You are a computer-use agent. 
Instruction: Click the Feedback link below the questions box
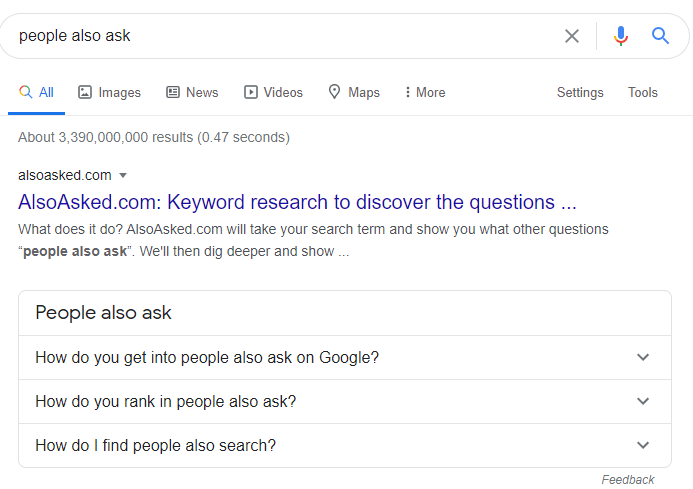pos(628,480)
